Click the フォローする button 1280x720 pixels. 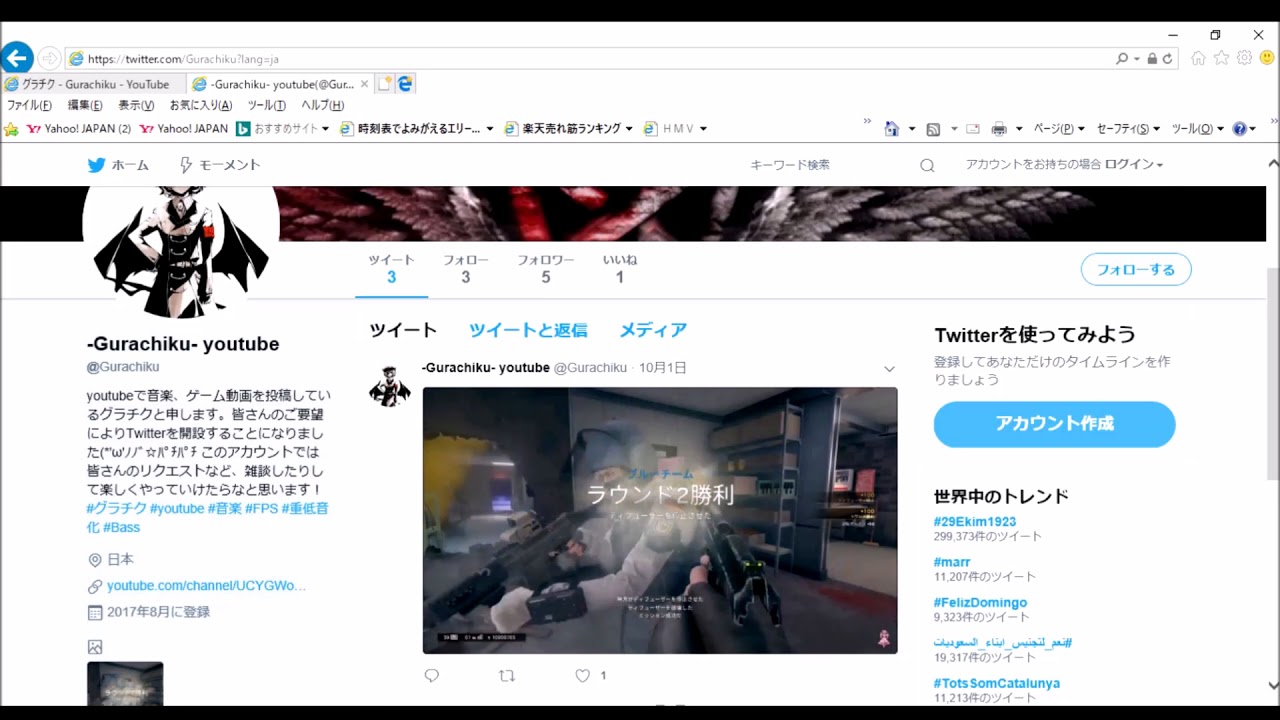[1136, 269]
